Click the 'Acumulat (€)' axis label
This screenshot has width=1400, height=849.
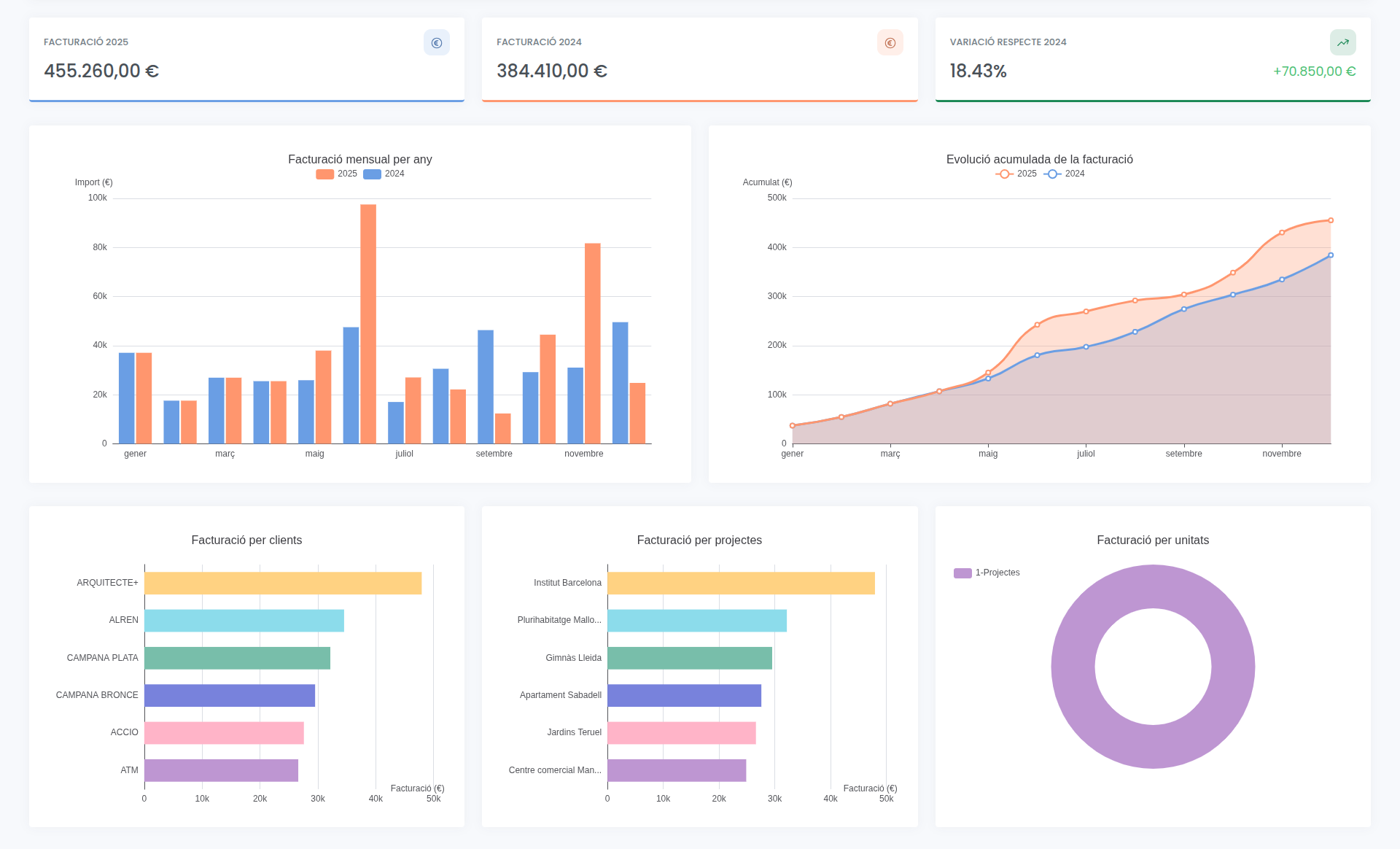[767, 182]
